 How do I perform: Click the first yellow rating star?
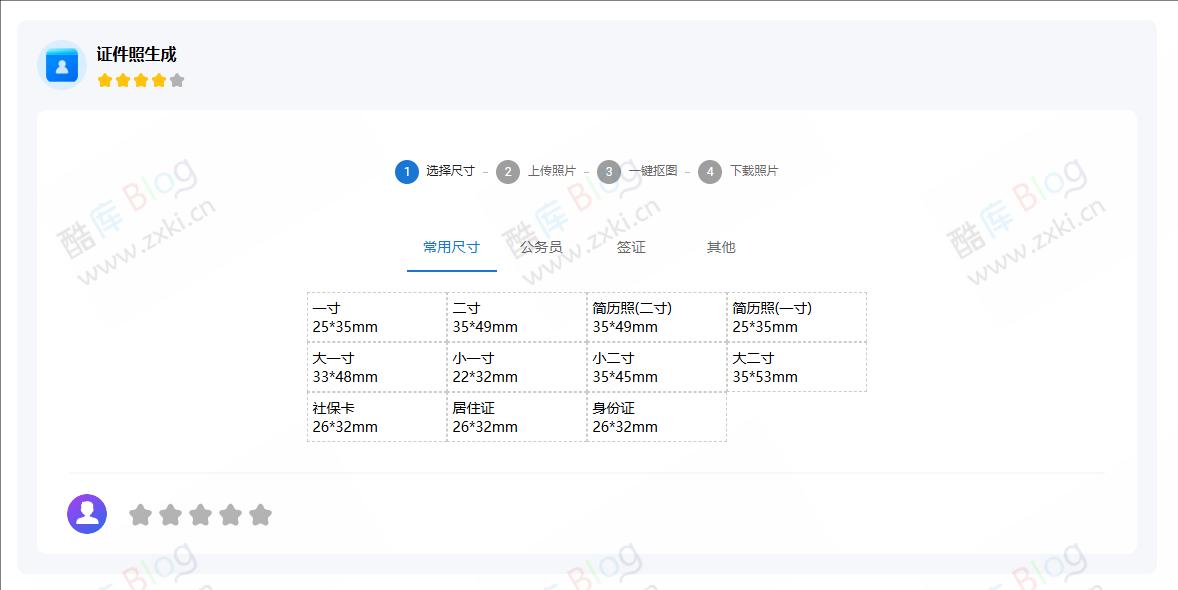(104, 79)
